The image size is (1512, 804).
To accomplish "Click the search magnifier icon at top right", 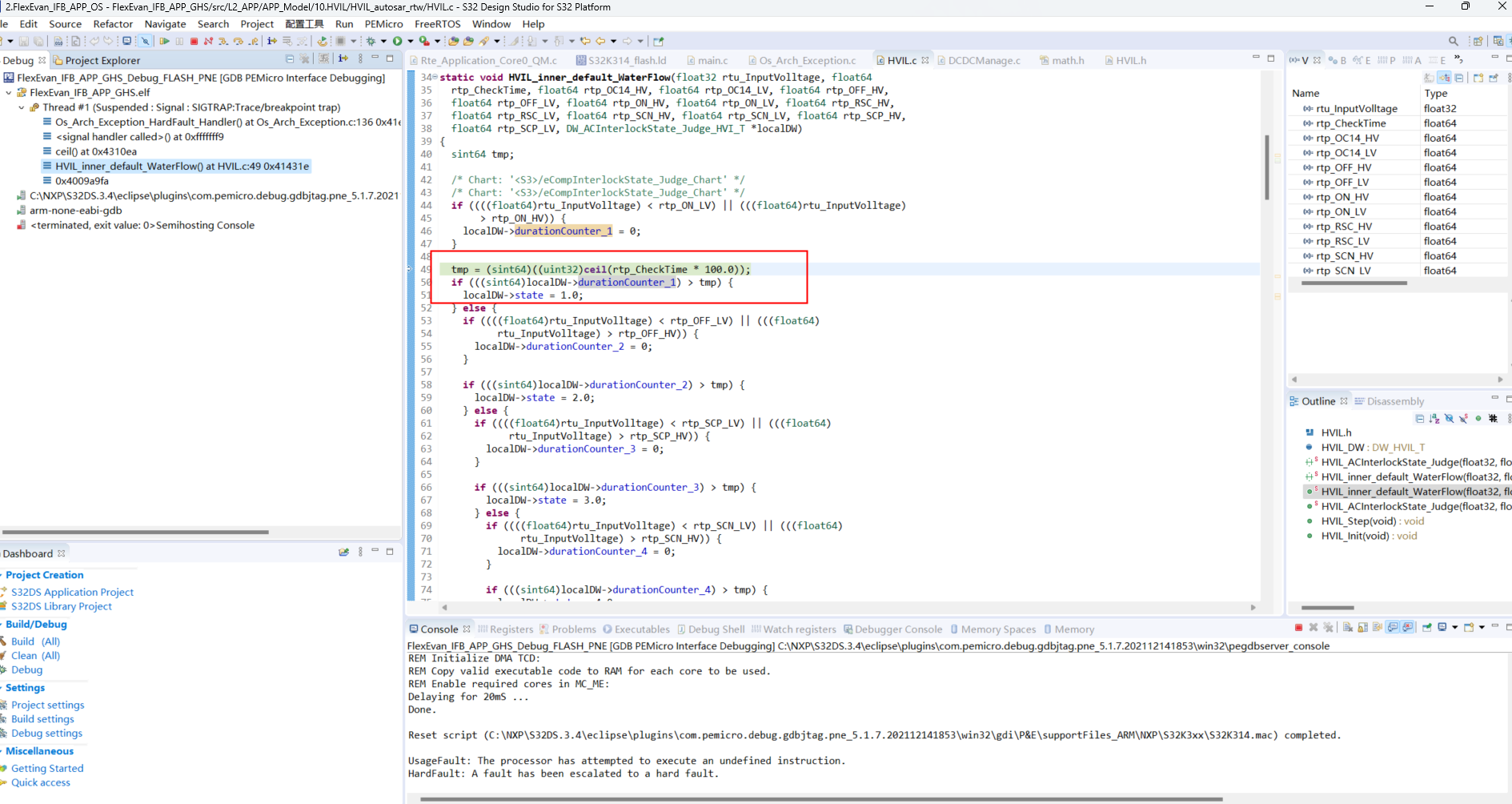I will [x=1453, y=41].
